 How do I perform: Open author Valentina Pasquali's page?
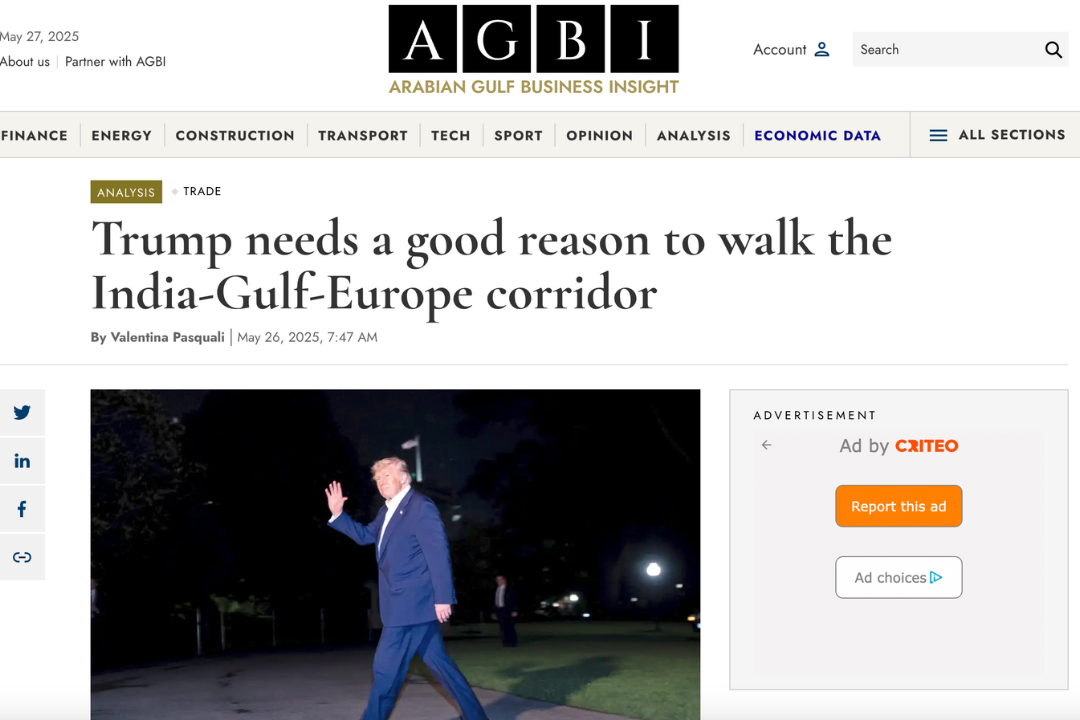tap(167, 337)
